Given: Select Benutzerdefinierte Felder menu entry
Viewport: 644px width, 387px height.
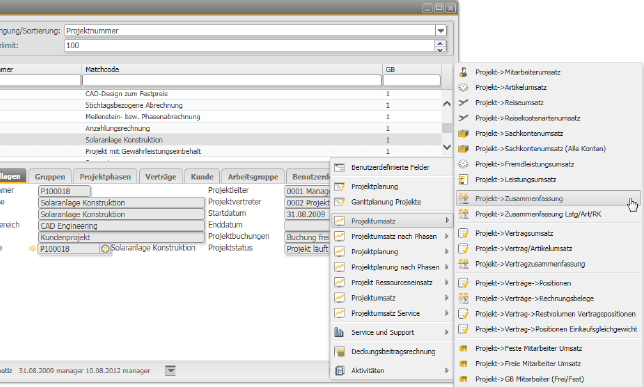Looking at the screenshot, I should (391, 168).
